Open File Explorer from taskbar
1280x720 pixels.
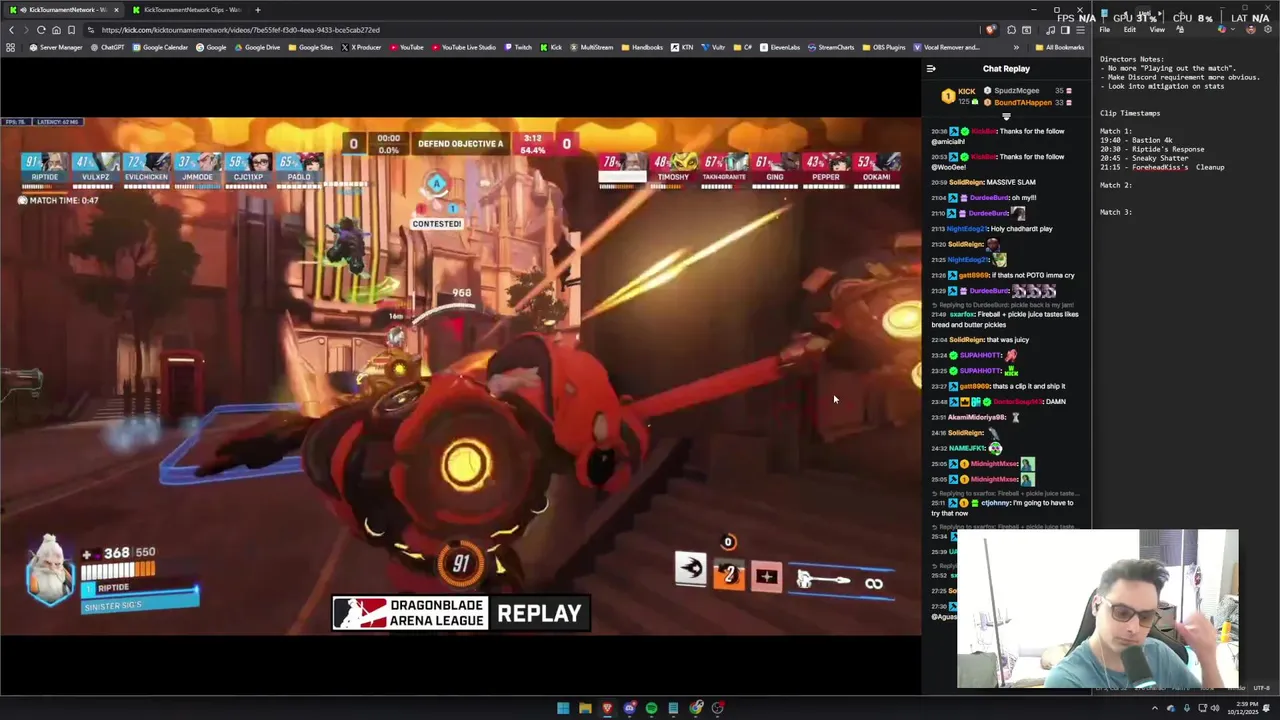(585, 708)
